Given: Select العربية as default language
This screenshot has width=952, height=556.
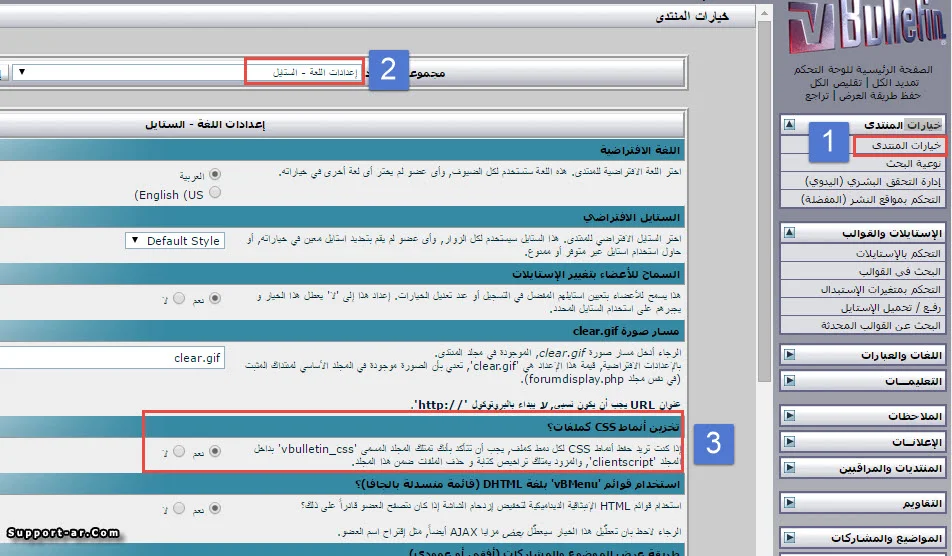Looking at the screenshot, I should pyautogui.click(x=215, y=175).
